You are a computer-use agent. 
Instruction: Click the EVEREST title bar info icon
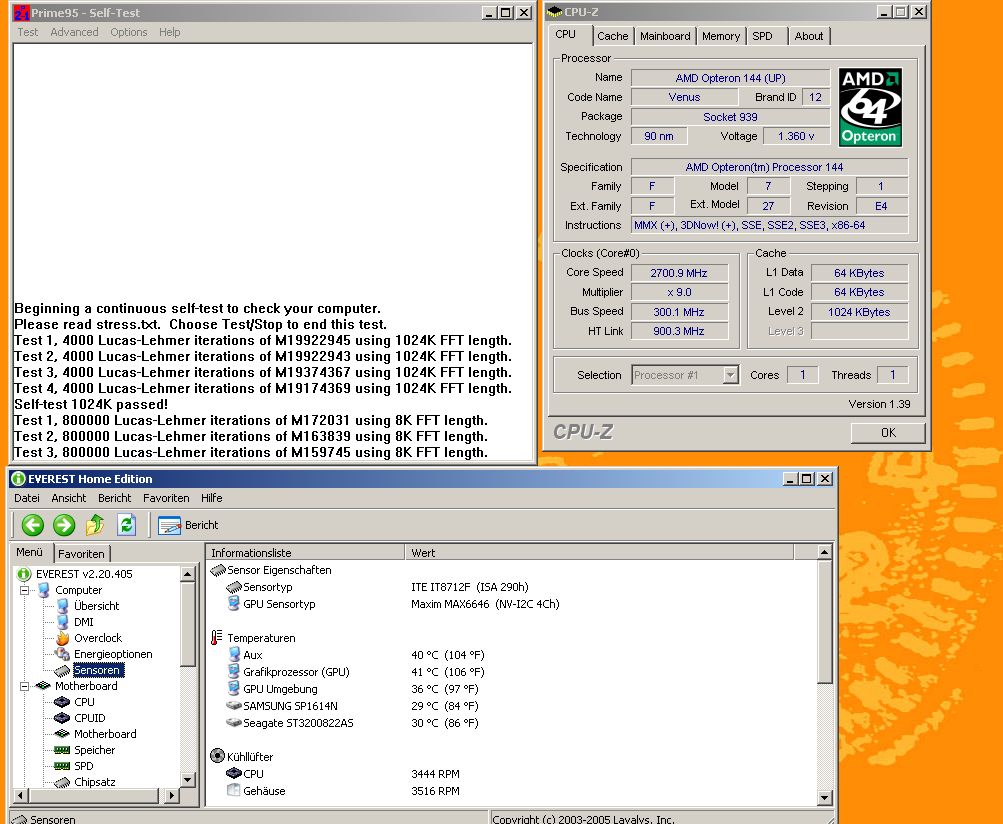(19, 479)
